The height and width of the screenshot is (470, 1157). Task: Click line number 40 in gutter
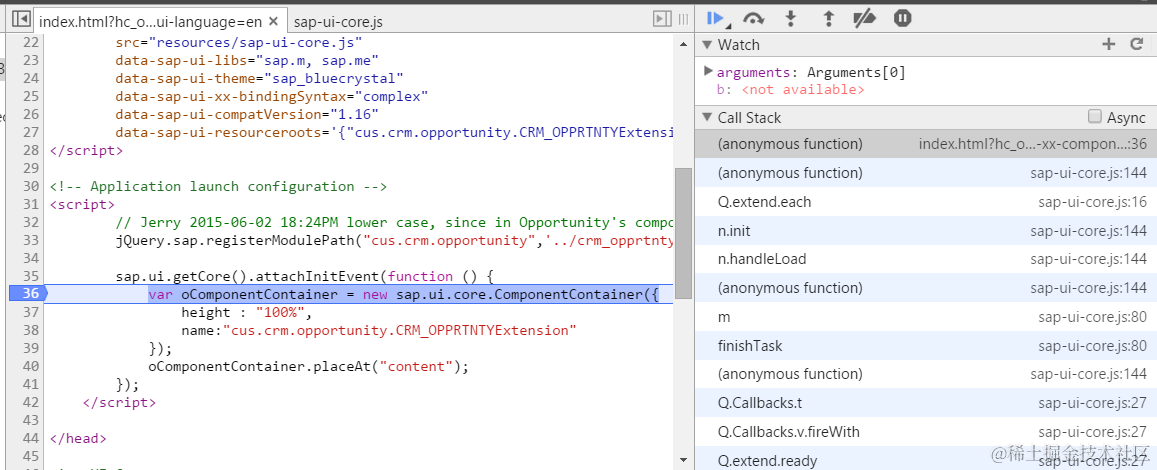[30, 366]
